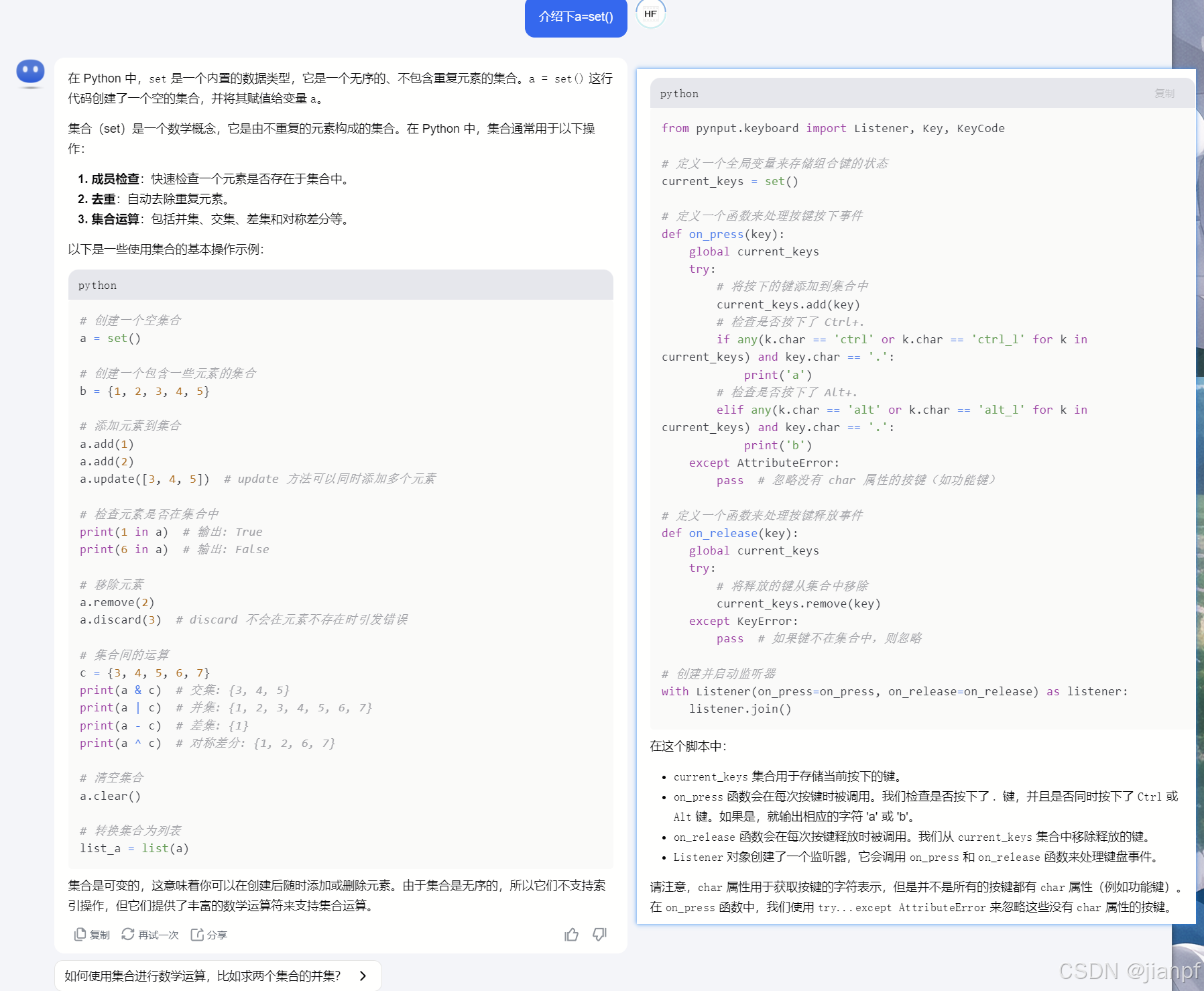Click the line current_keys = set()

tap(729, 181)
